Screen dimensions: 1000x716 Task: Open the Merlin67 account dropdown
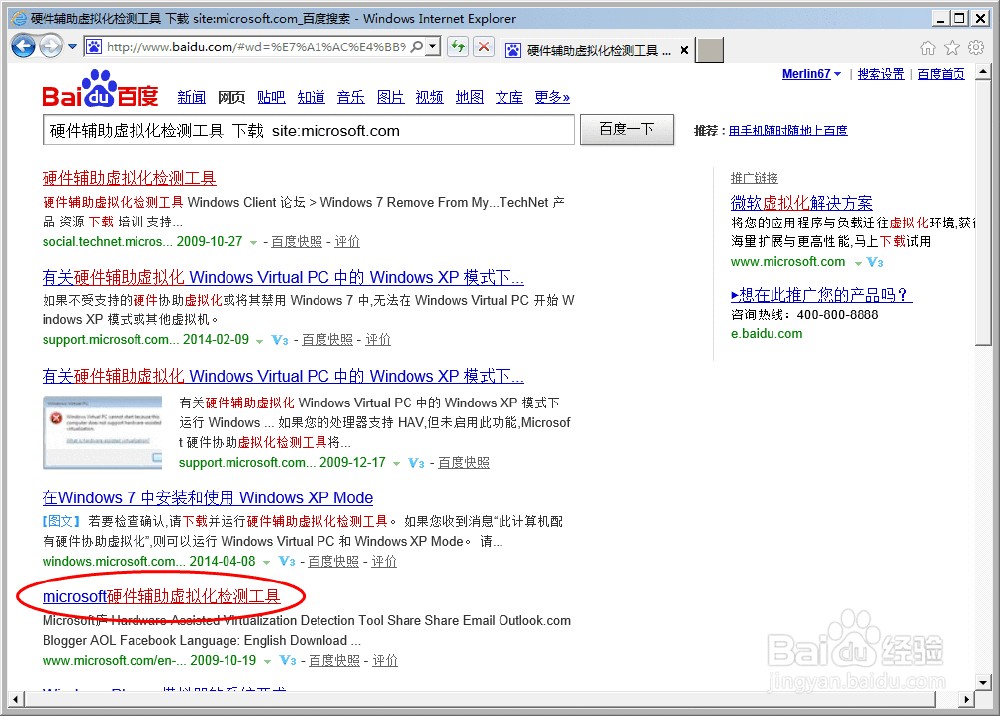pos(811,74)
